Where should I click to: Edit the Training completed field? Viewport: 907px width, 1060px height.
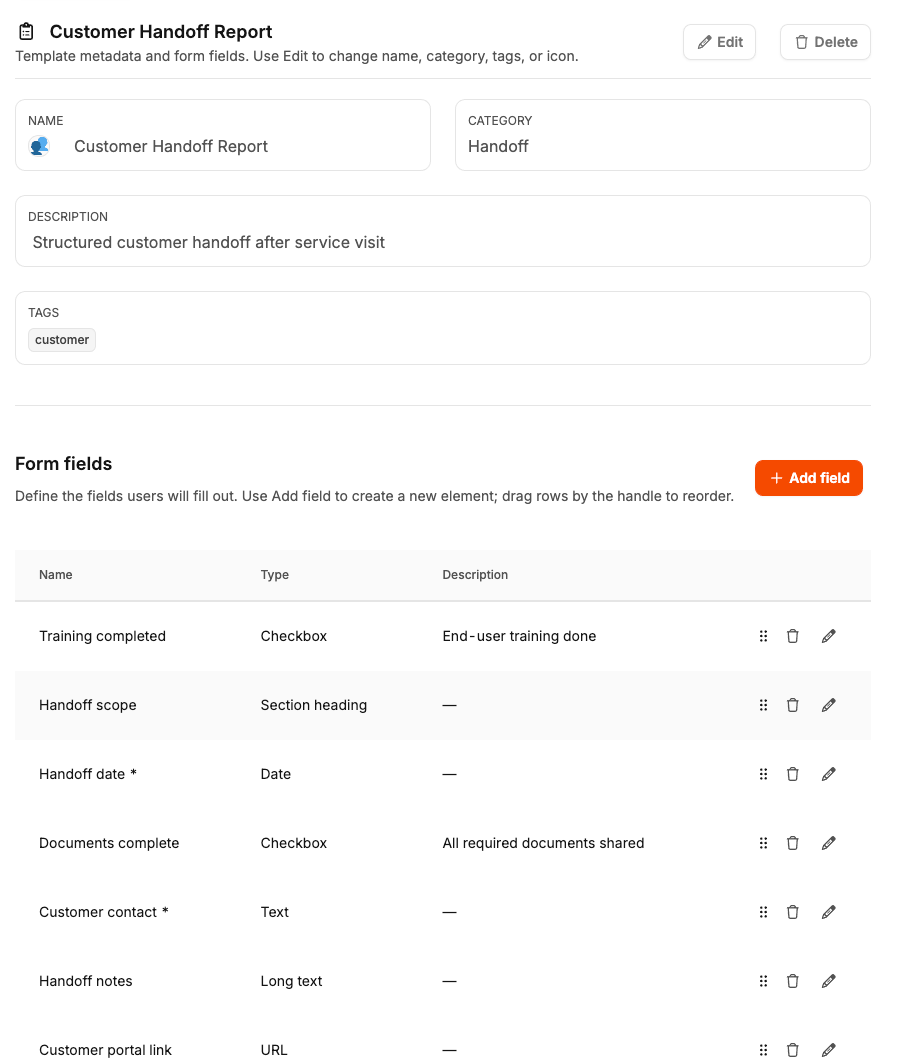pyautogui.click(x=828, y=636)
